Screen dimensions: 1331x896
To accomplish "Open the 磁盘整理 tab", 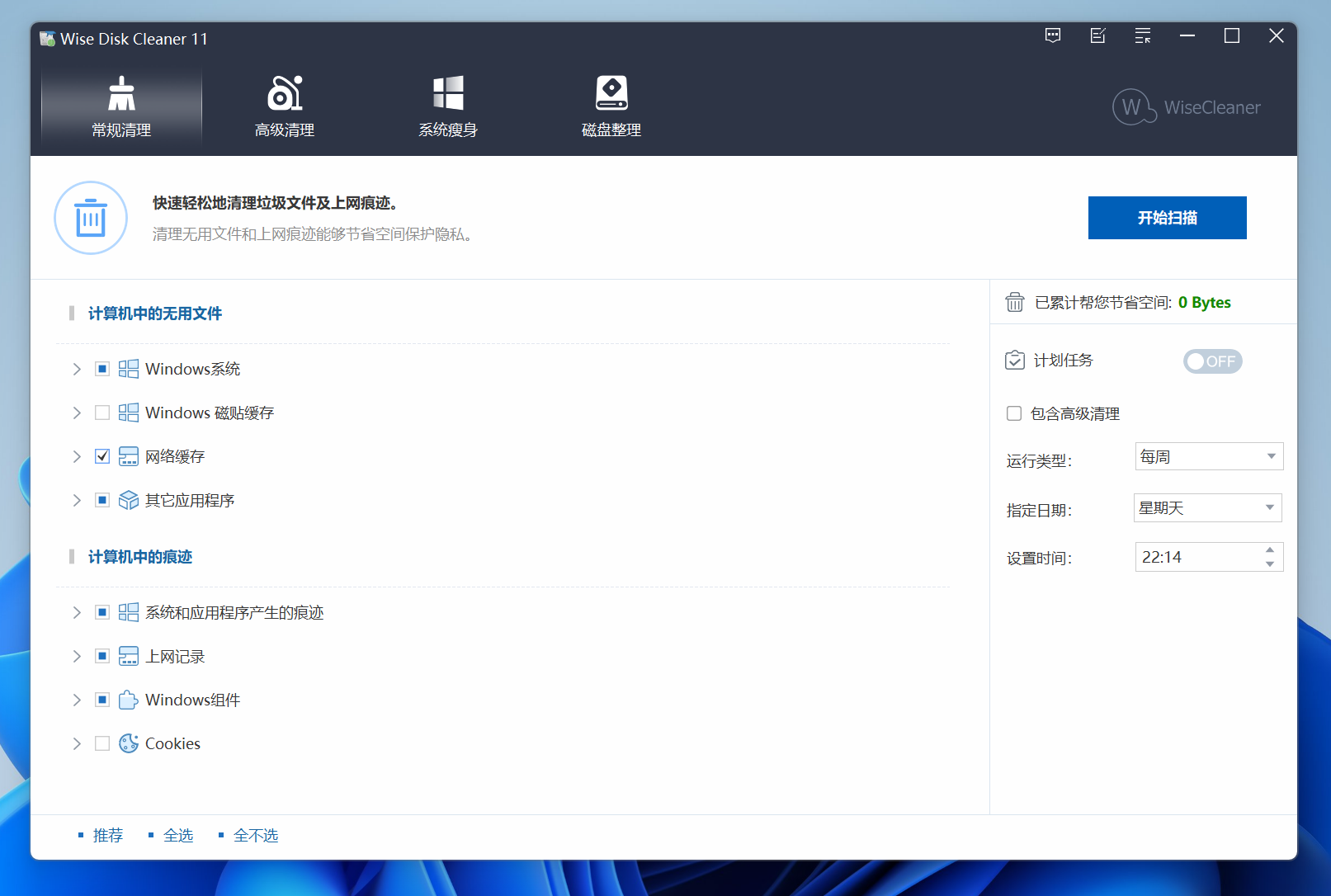I will [611, 107].
